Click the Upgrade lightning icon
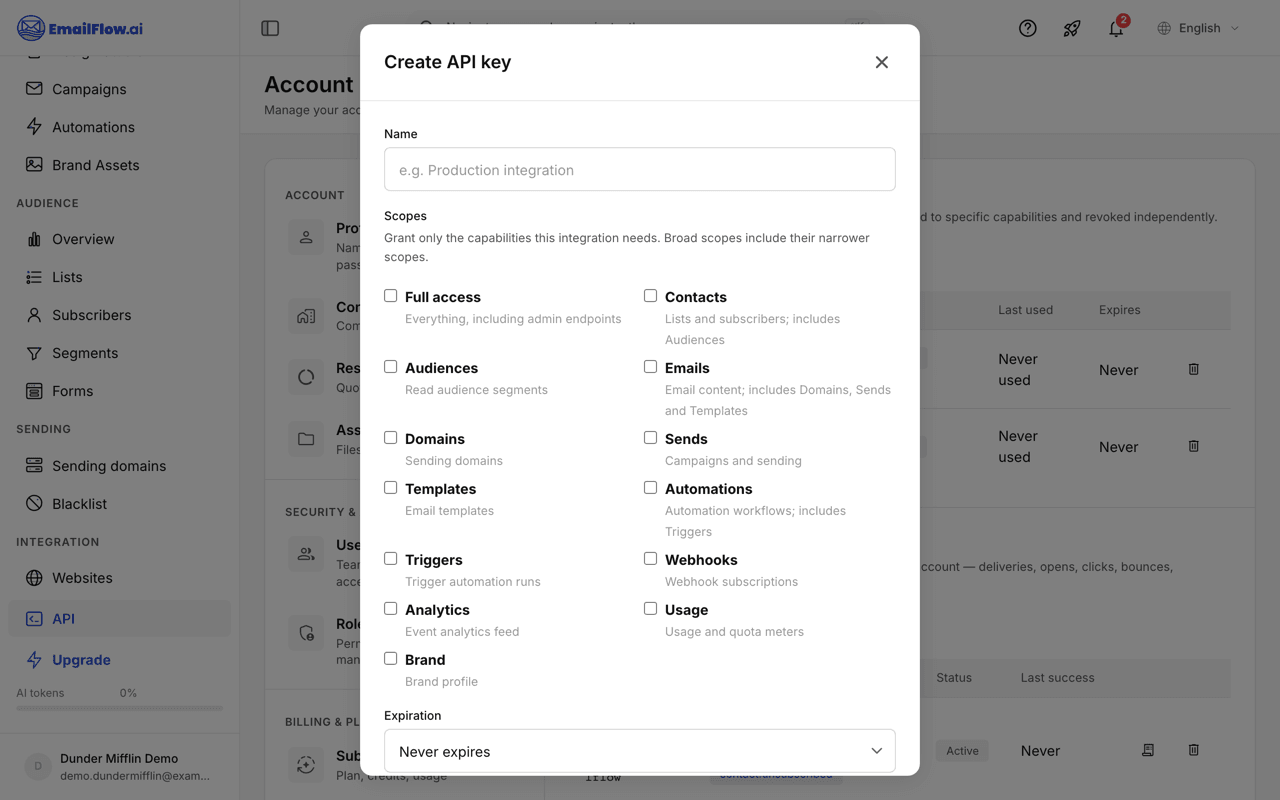Image resolution: width=1280 pixels, height=800 pixels. click(x=34, y=660)
